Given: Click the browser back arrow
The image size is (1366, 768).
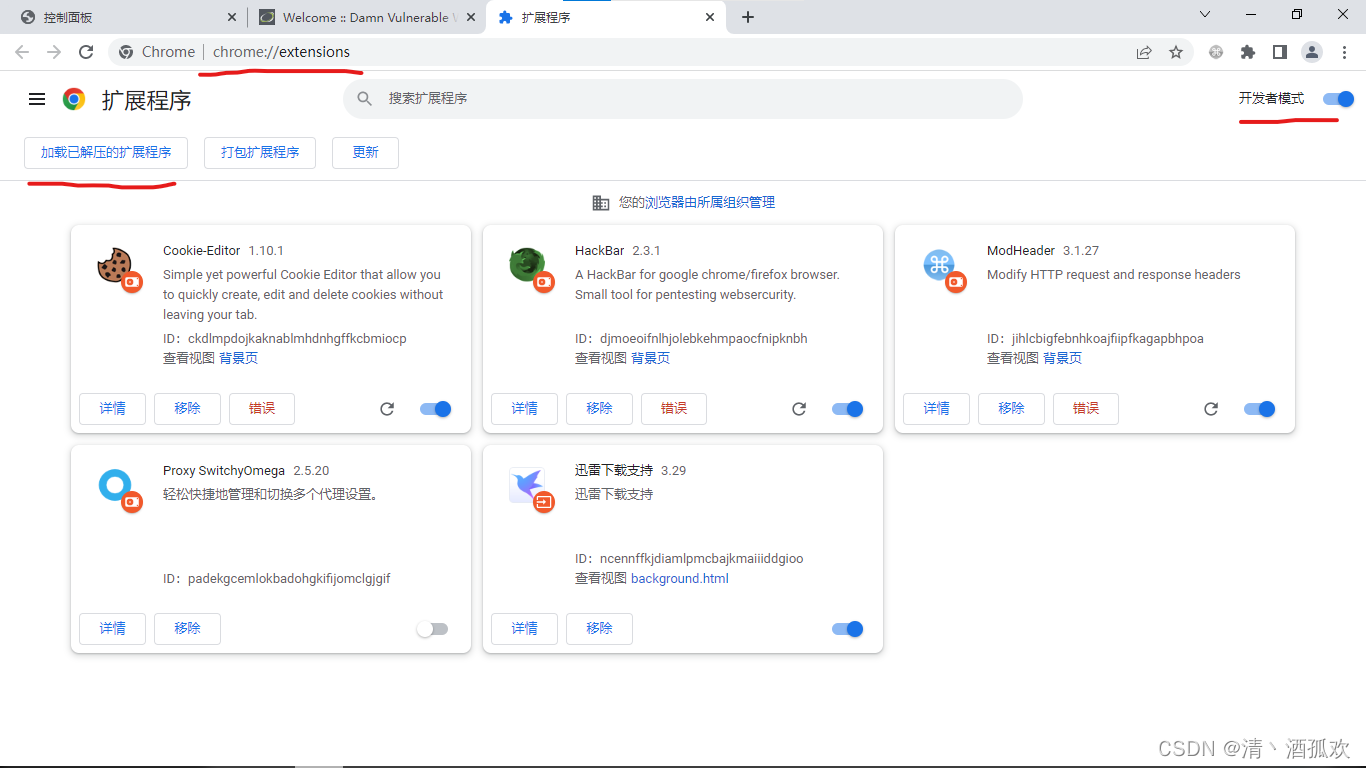Looking at the screenshot, I should (22, 52).
